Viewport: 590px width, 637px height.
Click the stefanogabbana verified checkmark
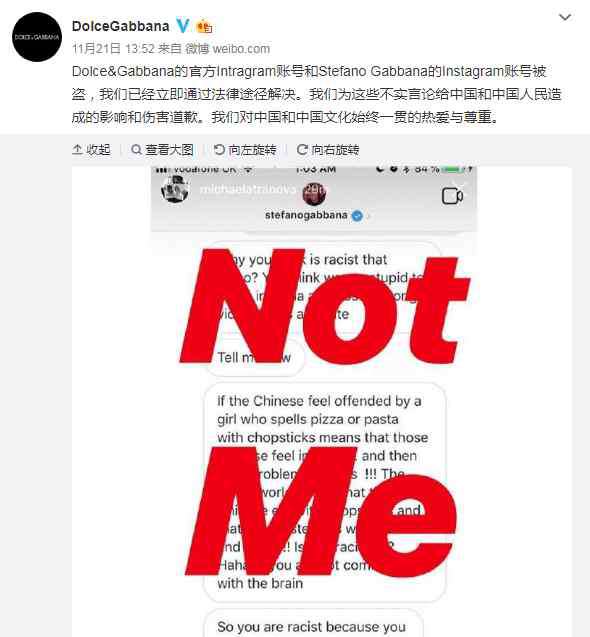point(357,216)
